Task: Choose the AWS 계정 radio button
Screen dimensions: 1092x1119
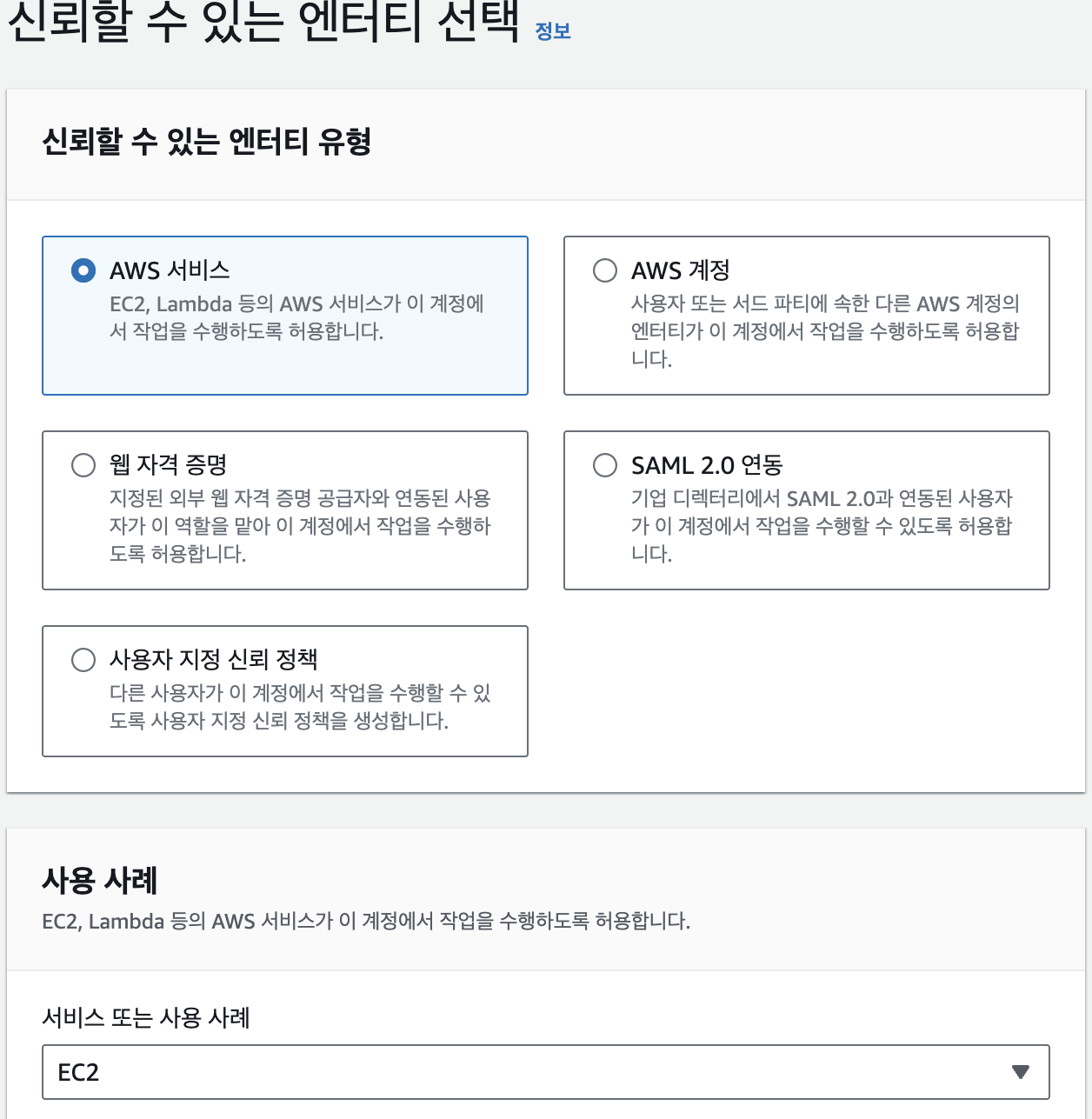Action: point(605,270)
